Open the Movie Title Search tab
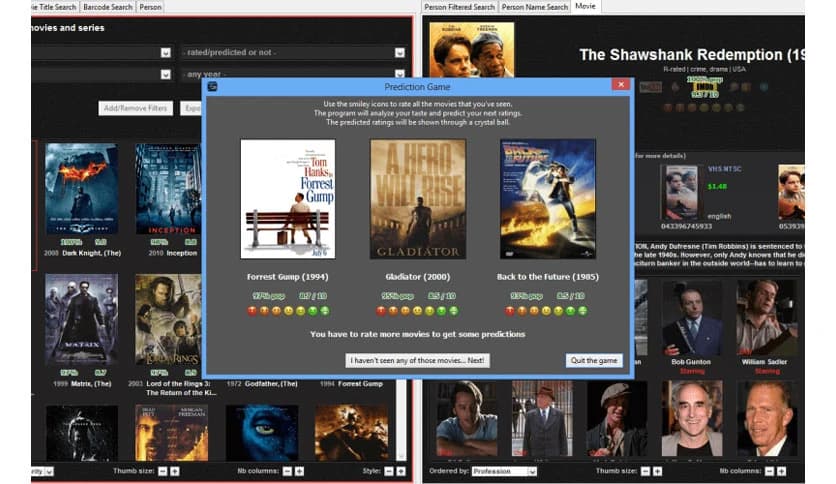Viewport: 836px width, 484px height. (x=54, y=7)
